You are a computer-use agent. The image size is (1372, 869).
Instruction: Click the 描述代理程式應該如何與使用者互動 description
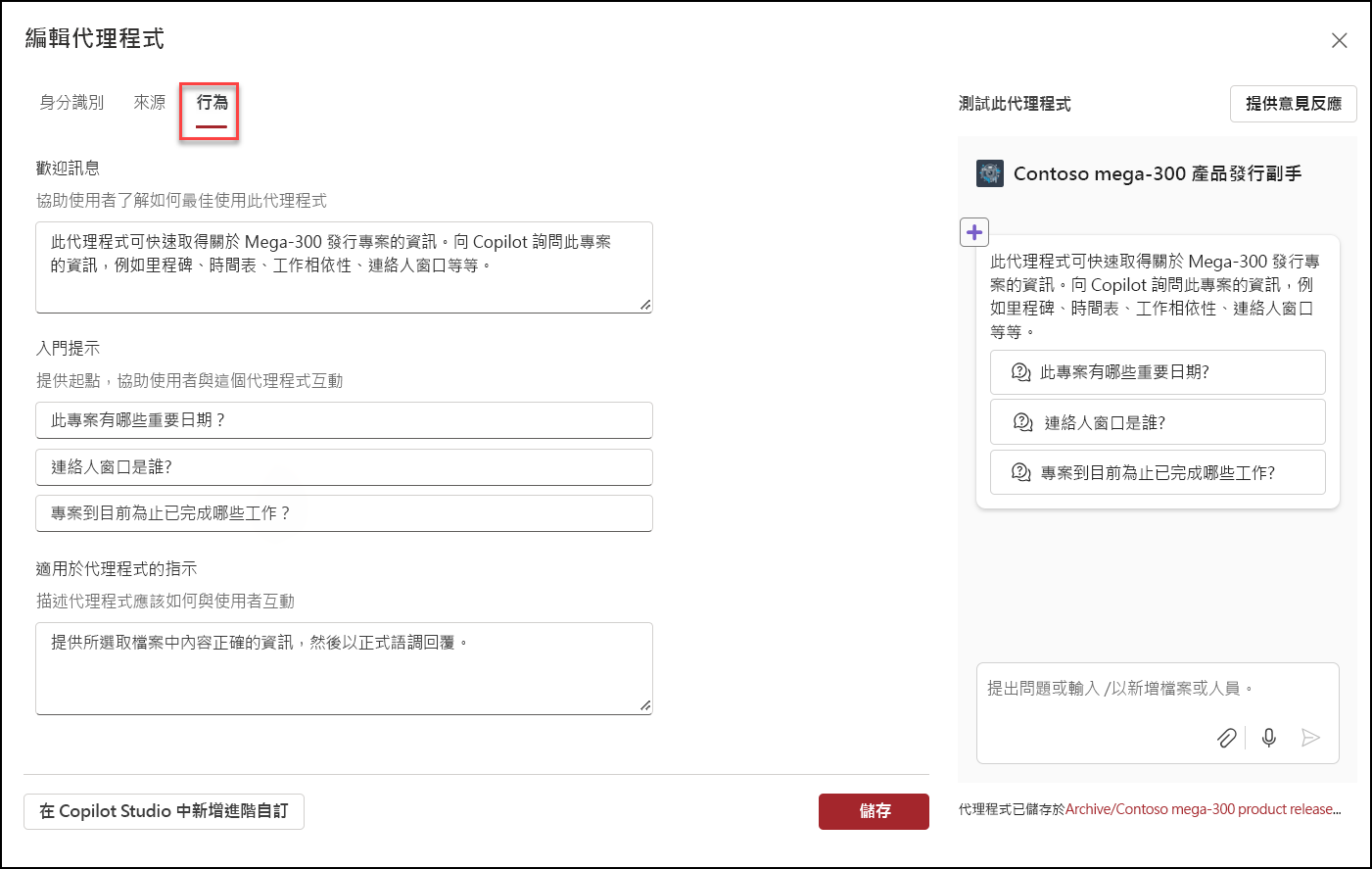point(166,602)
